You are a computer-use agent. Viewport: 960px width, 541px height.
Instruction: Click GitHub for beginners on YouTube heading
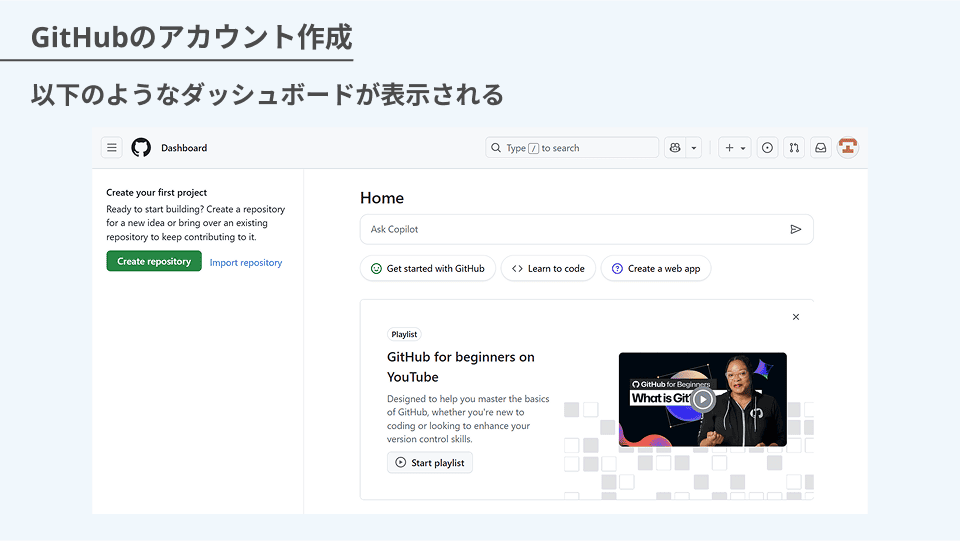click(x=460, y=367)
